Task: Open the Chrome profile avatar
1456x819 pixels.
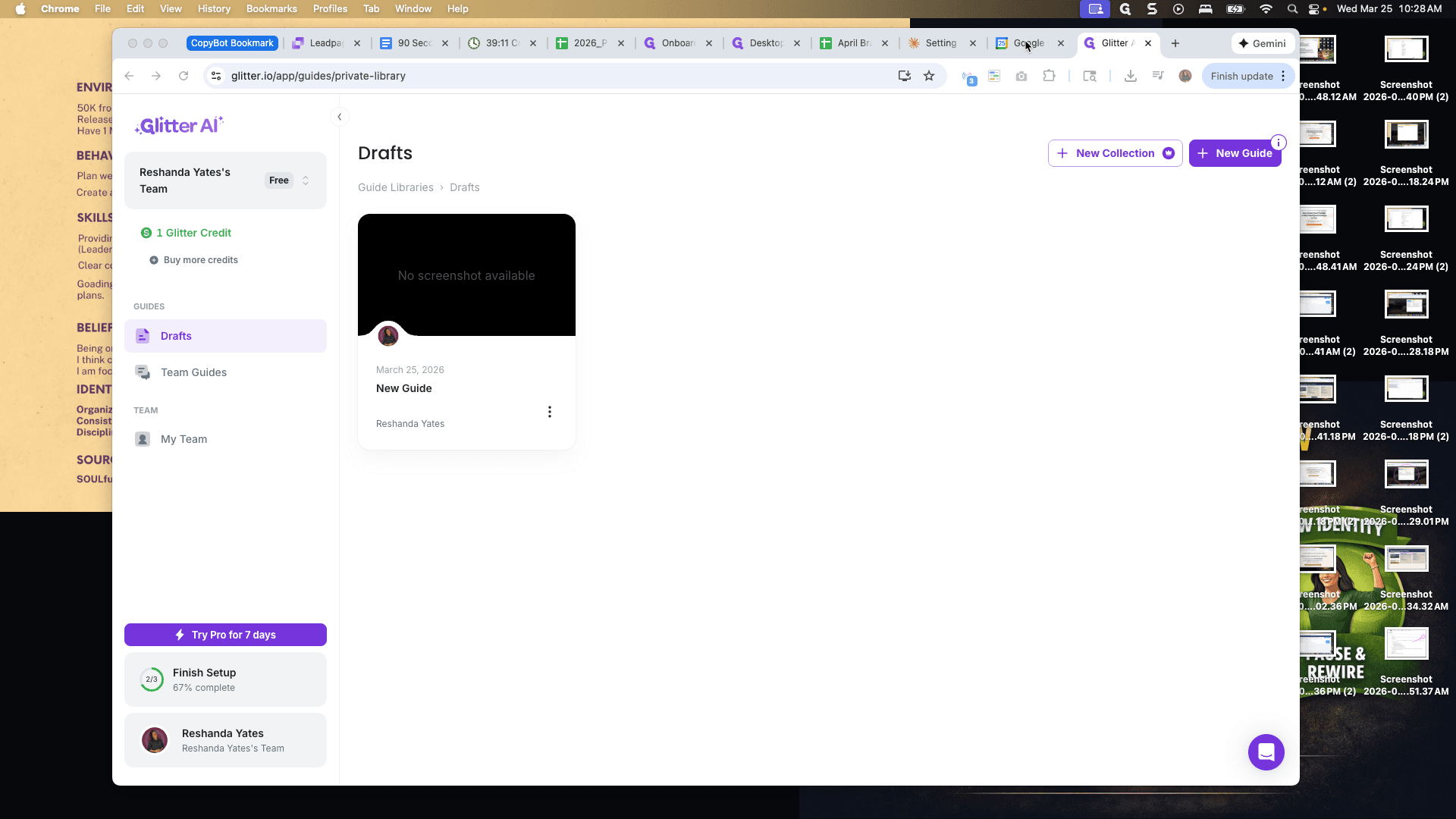Action: tap(1185, 76)
